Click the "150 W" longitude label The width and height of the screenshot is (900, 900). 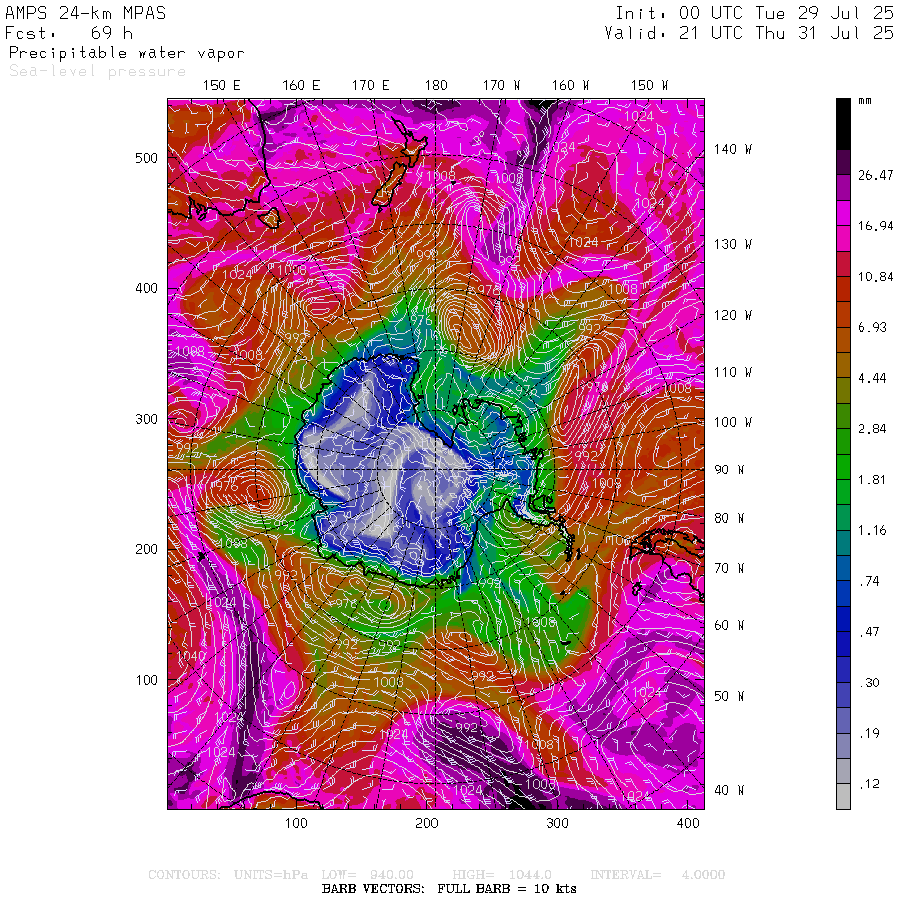click(x=649, y=86)
